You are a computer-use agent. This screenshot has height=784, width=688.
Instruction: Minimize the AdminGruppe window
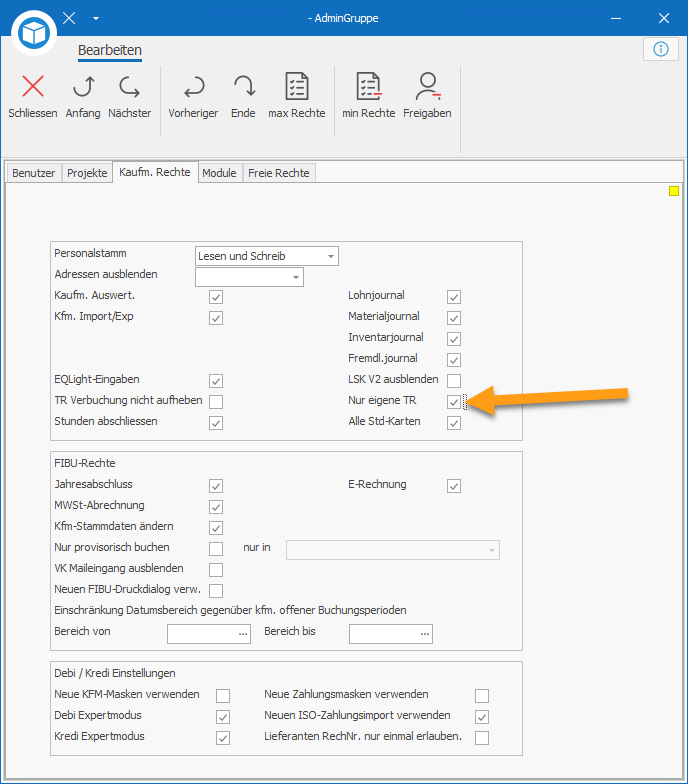(x=616, y=18)
